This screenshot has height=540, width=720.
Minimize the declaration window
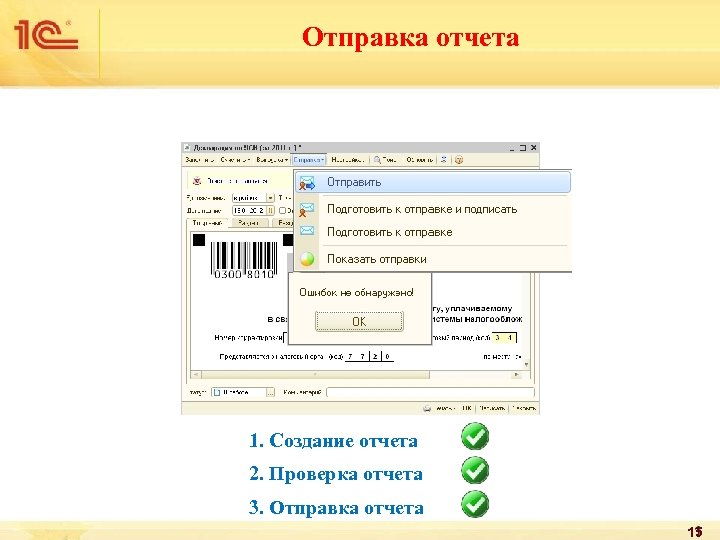click(512, 148)
